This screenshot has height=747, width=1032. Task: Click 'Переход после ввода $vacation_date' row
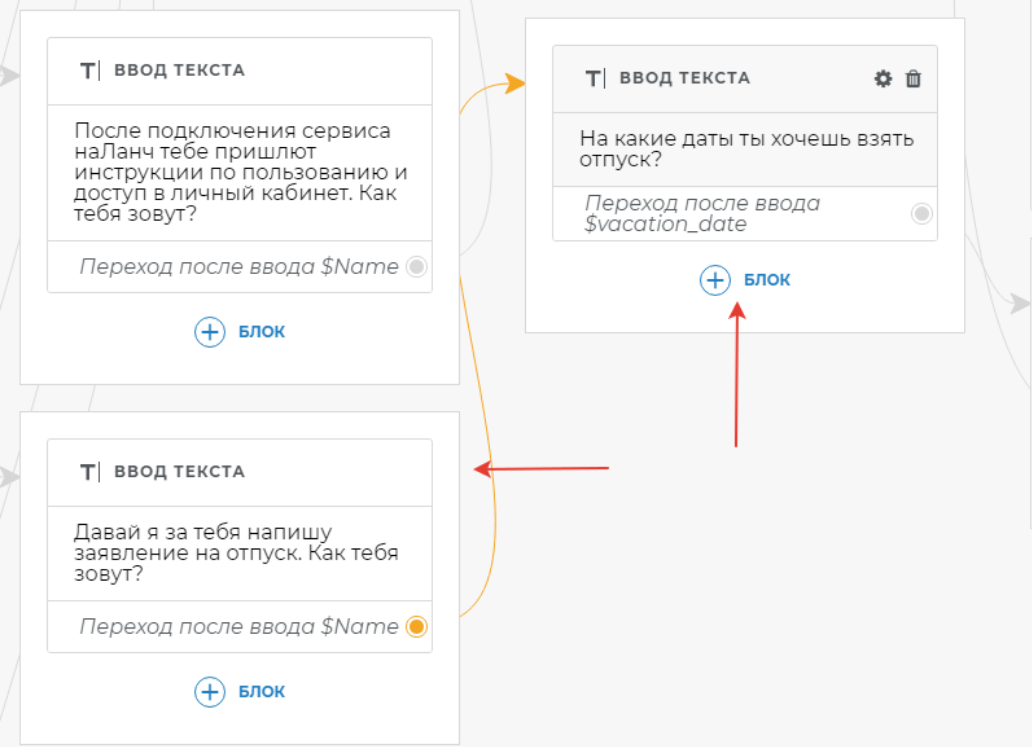tap(745, 214)
